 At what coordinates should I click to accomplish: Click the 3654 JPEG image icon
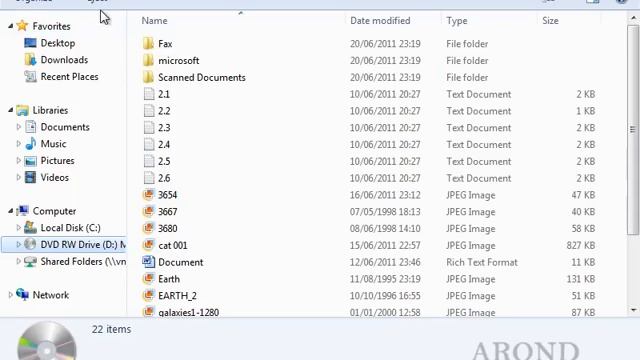pyautogui.click(x=149, y=195)
